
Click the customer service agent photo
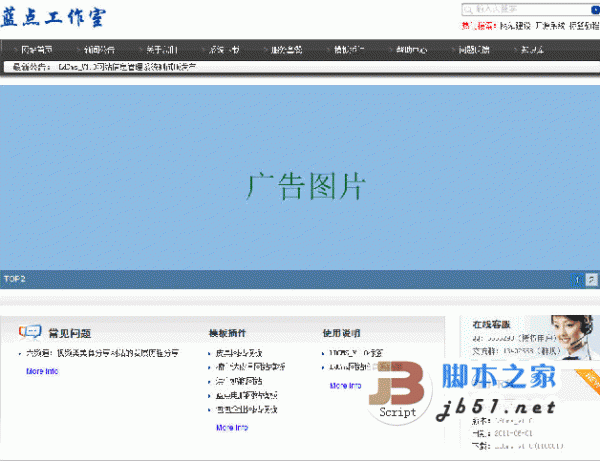pos(574,337)
